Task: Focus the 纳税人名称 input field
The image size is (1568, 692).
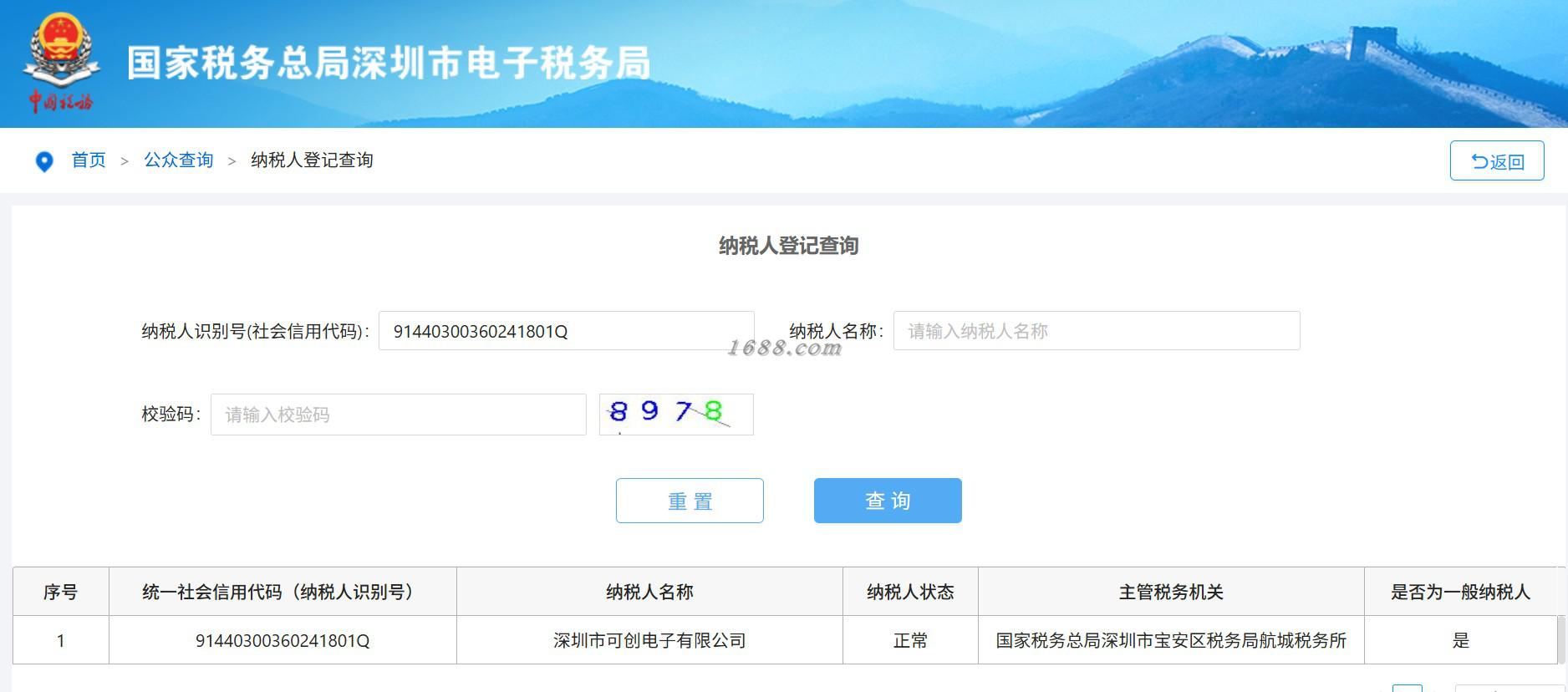Action: [x=1096, y=331]
